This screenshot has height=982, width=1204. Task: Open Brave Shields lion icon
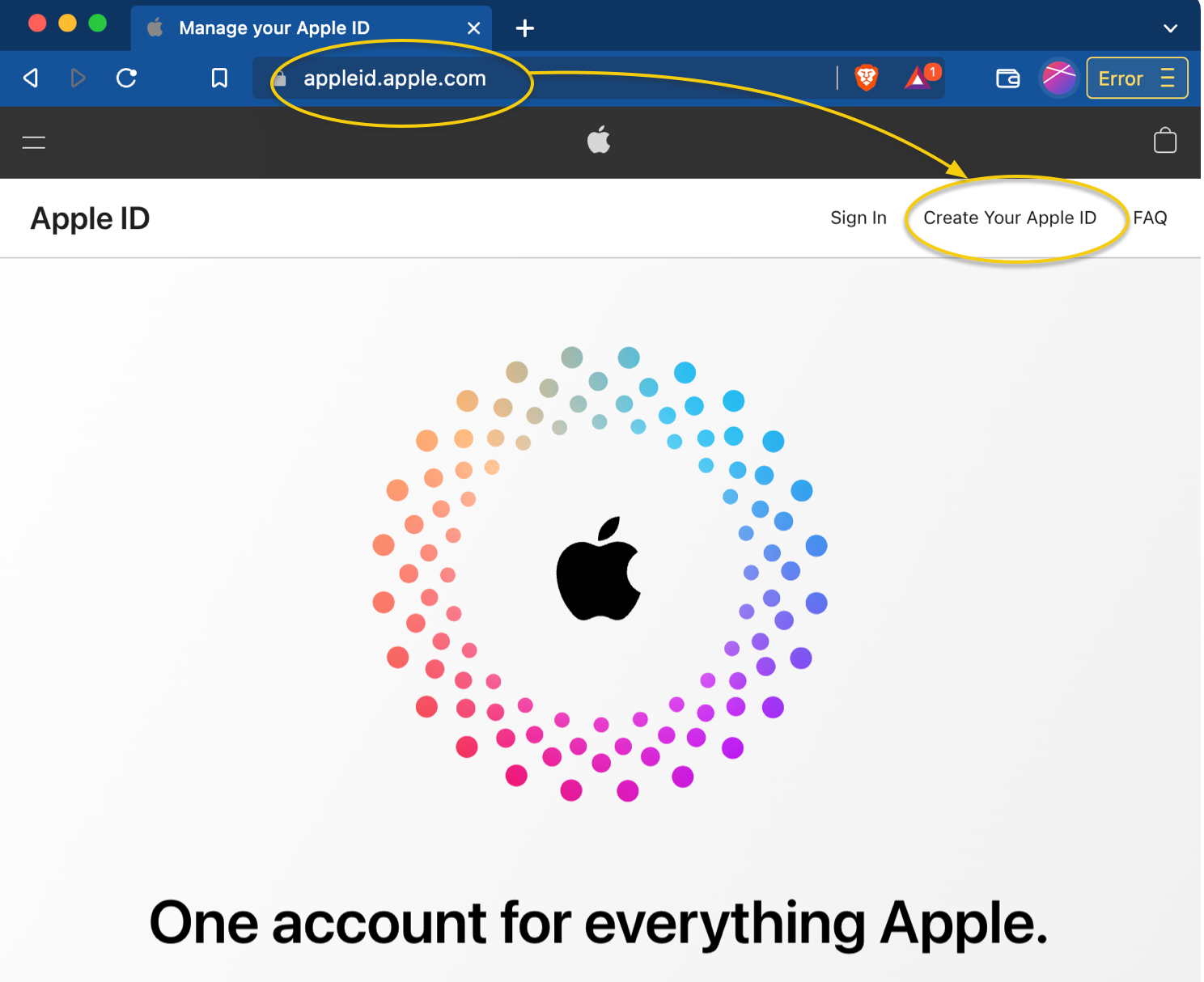[x=867, y=78]
